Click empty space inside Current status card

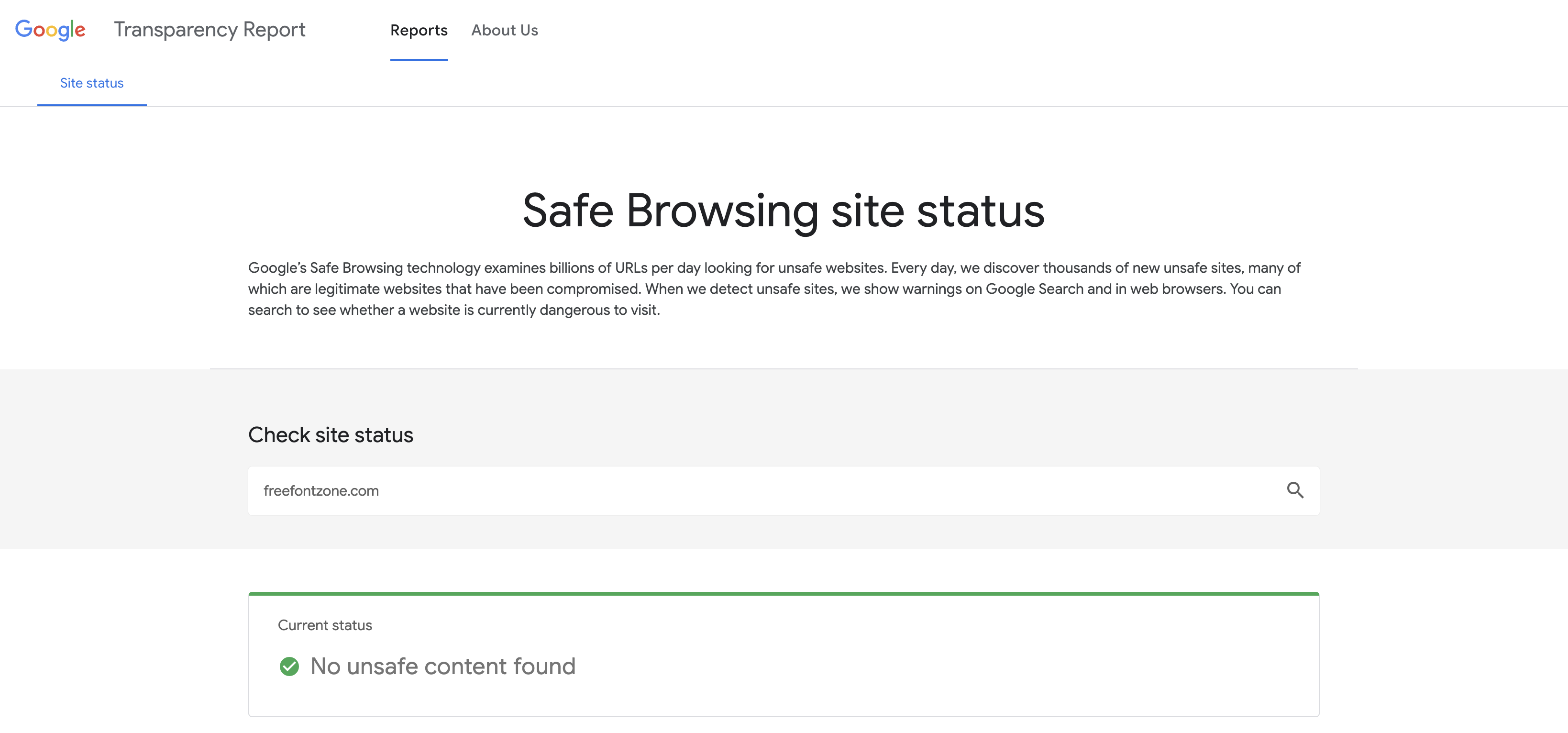click(974, 664)
